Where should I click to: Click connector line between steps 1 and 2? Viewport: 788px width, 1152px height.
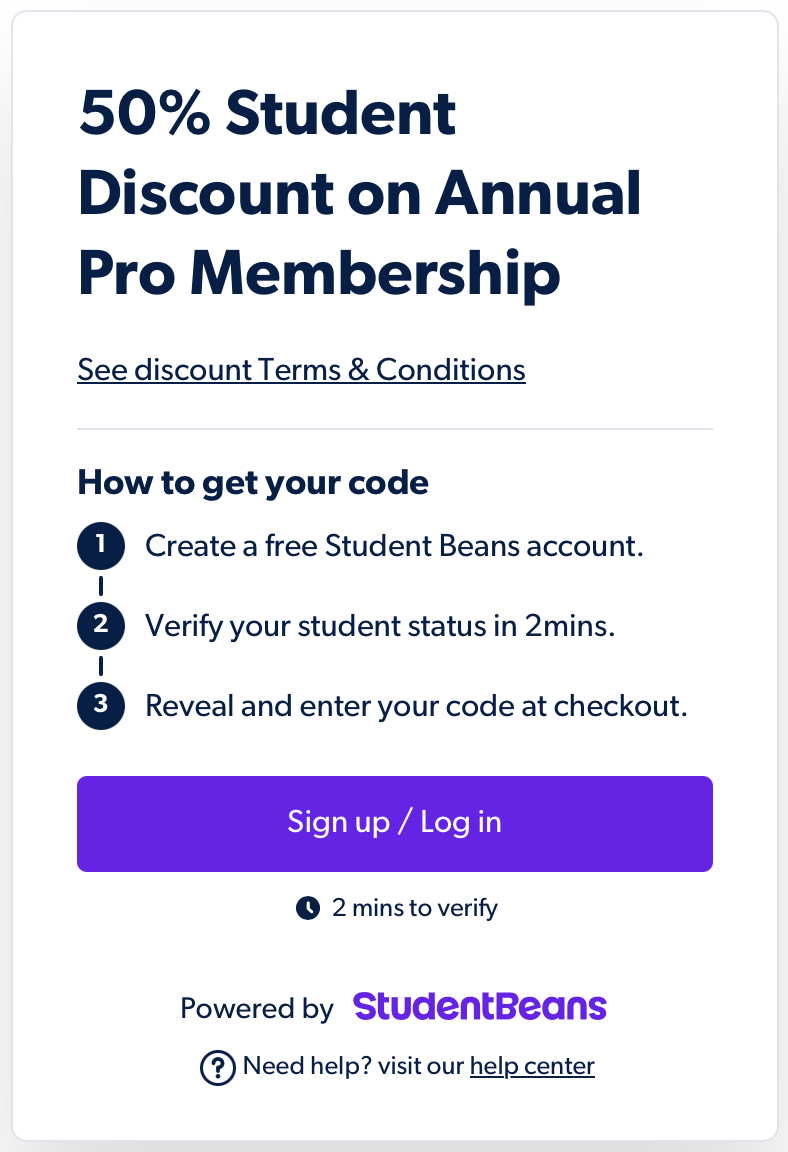[101, 586]
